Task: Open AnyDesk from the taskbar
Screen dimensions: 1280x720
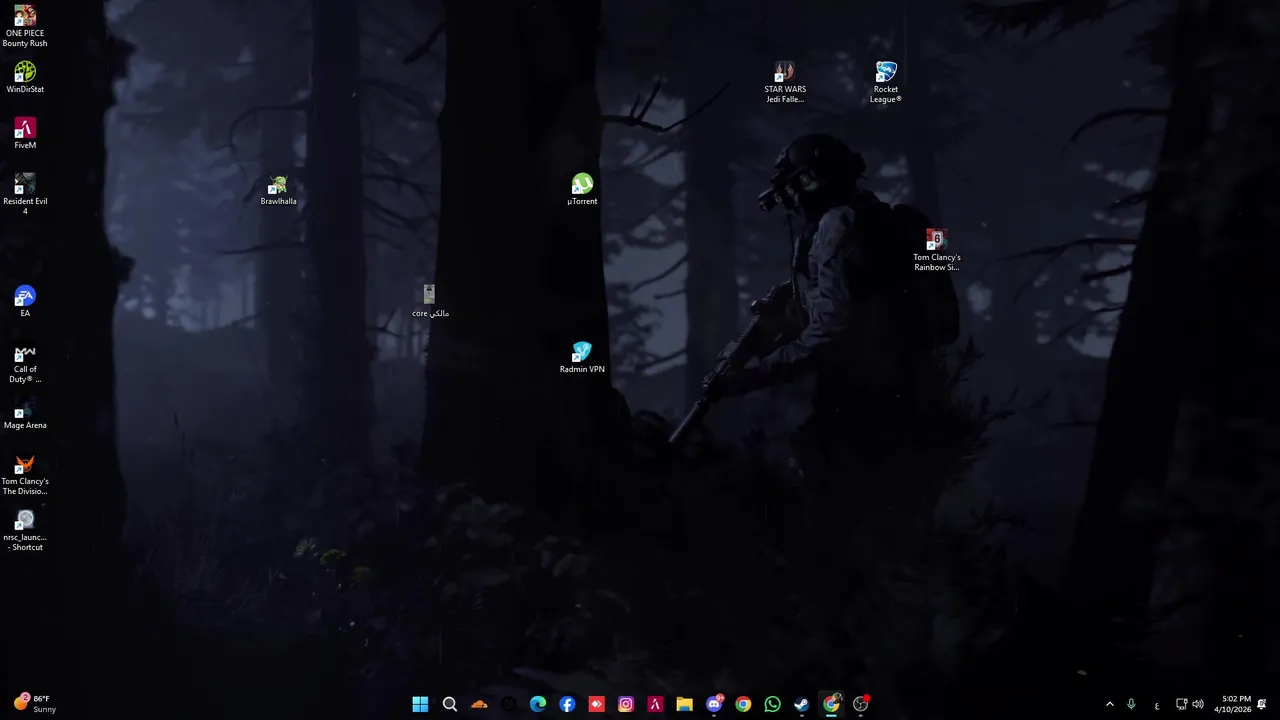Action: (596, 704)
